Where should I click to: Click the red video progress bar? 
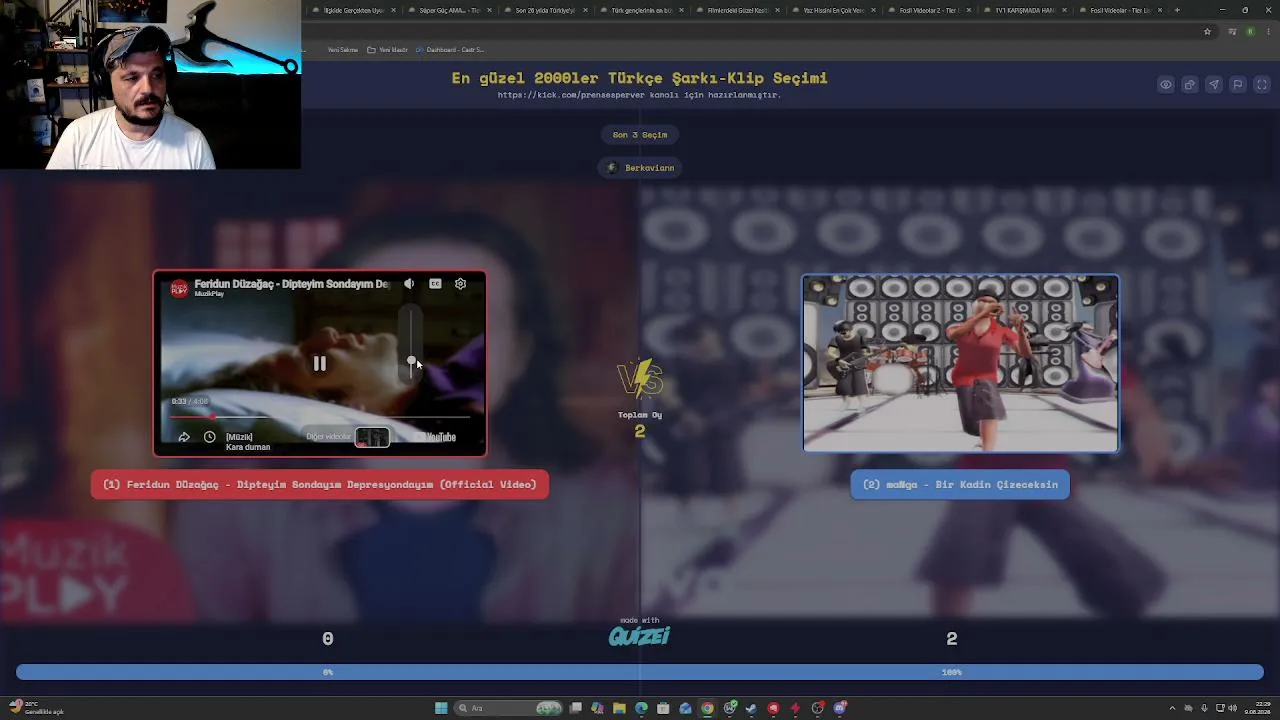(320, 416)
